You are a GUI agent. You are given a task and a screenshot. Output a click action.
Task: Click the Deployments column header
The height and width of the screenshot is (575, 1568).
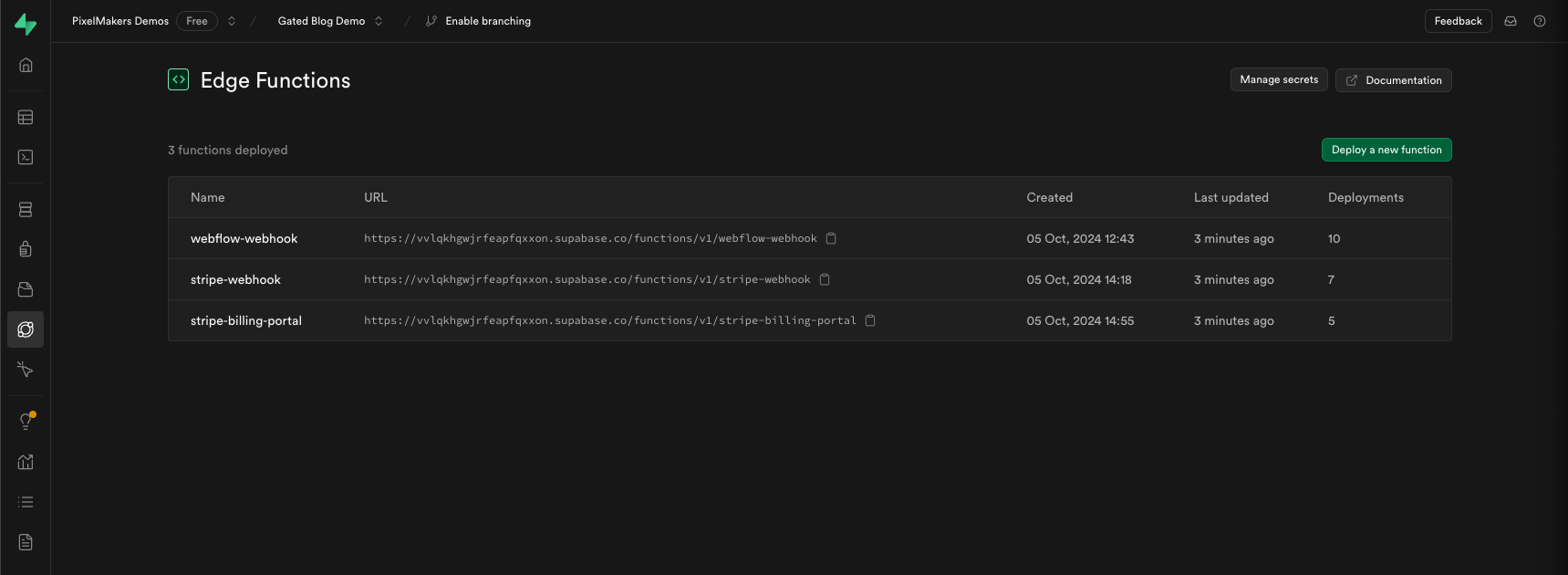coord(1366,197)
